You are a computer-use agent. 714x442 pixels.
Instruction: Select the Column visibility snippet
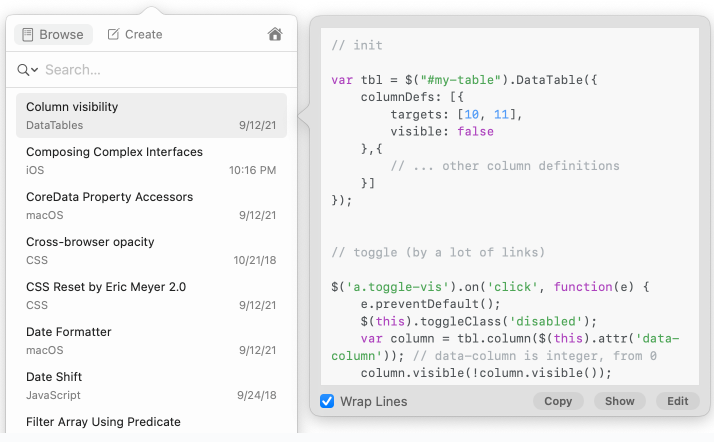151,115
